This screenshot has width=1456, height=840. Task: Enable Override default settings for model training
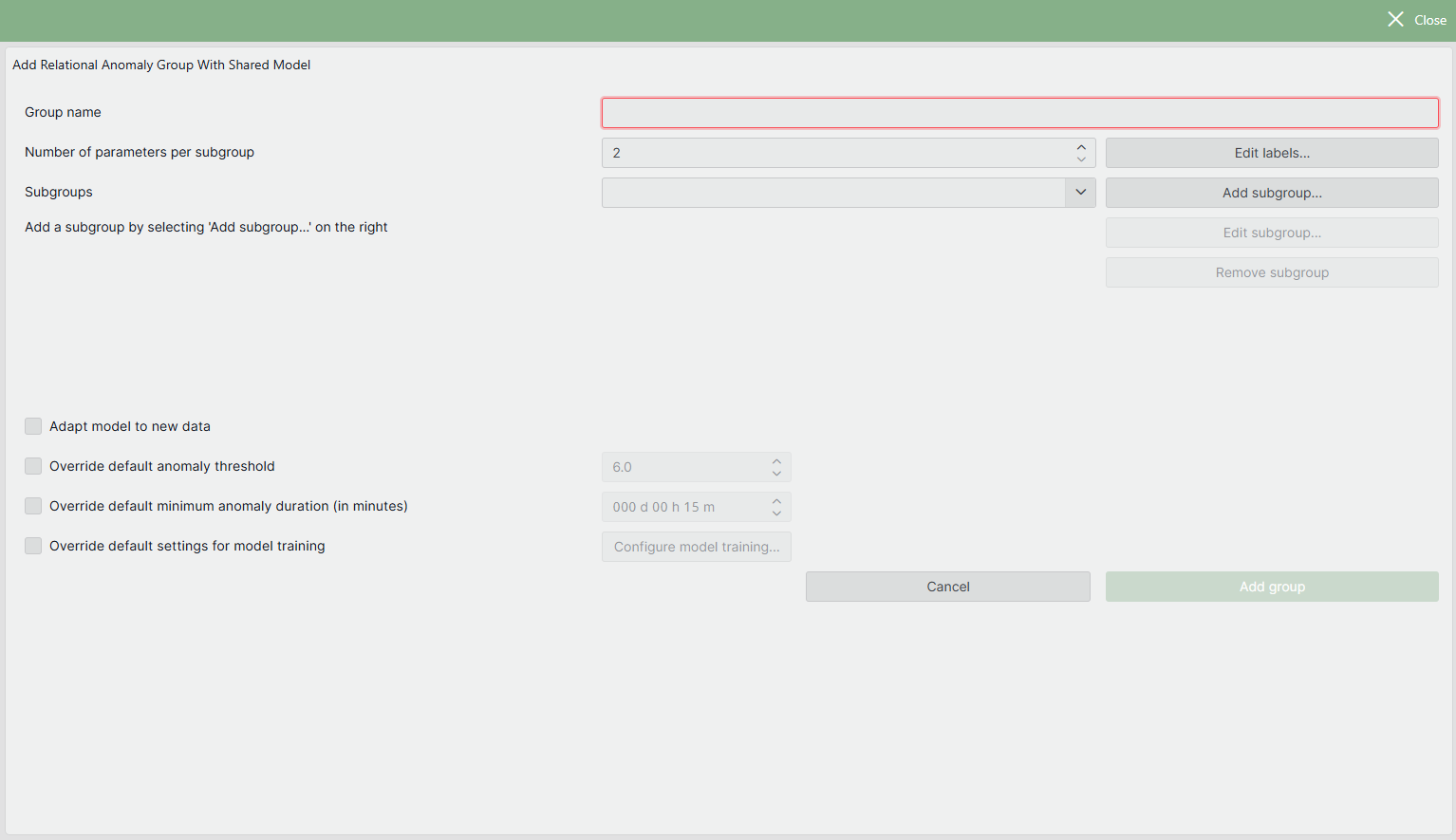[x=33, y=546]
